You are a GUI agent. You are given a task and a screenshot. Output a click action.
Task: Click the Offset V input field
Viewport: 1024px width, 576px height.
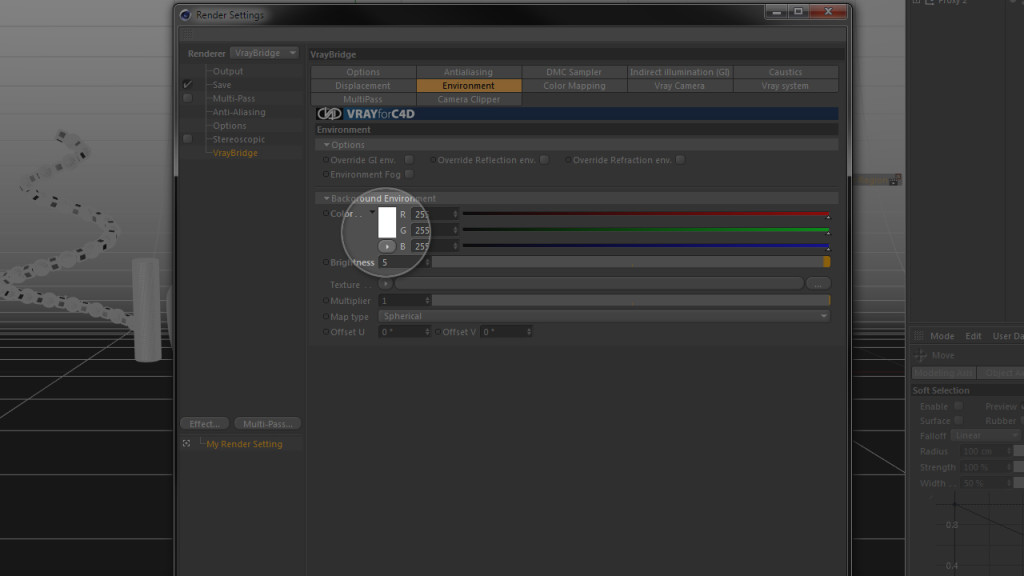pos(503,332)
